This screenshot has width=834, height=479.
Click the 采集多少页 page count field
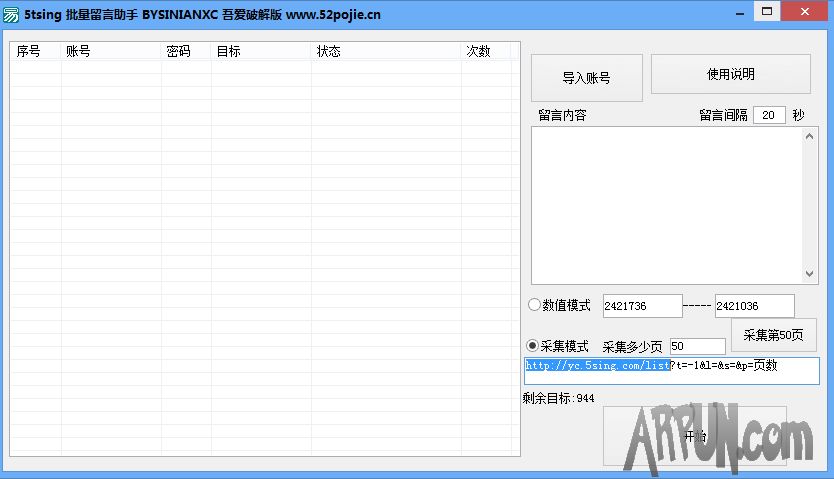(x=697, y=346)
